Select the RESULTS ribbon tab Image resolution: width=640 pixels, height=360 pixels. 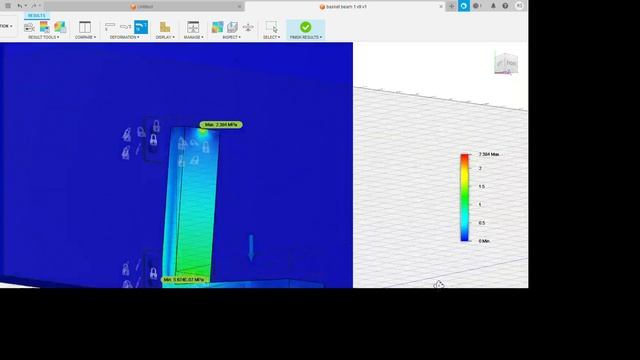coord(37,16)
